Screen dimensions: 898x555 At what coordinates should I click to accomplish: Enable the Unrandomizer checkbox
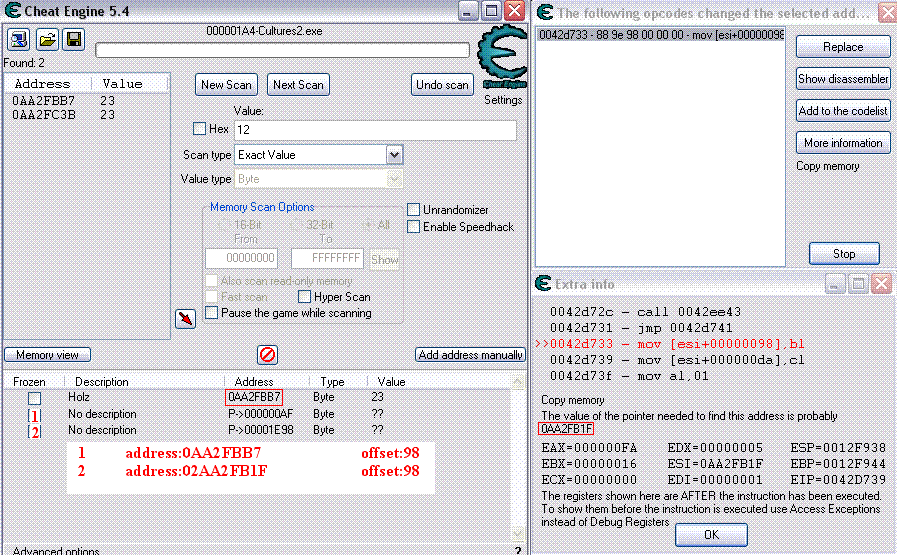click(413, 210)
